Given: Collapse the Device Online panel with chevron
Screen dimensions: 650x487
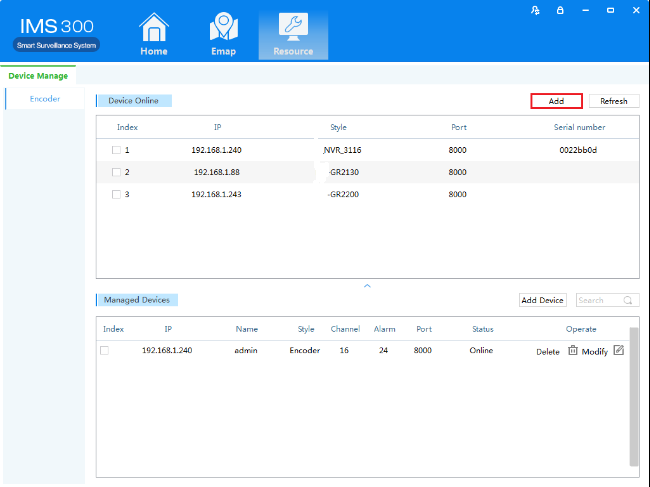Looking at the screenshot, I should coord(367,286).
